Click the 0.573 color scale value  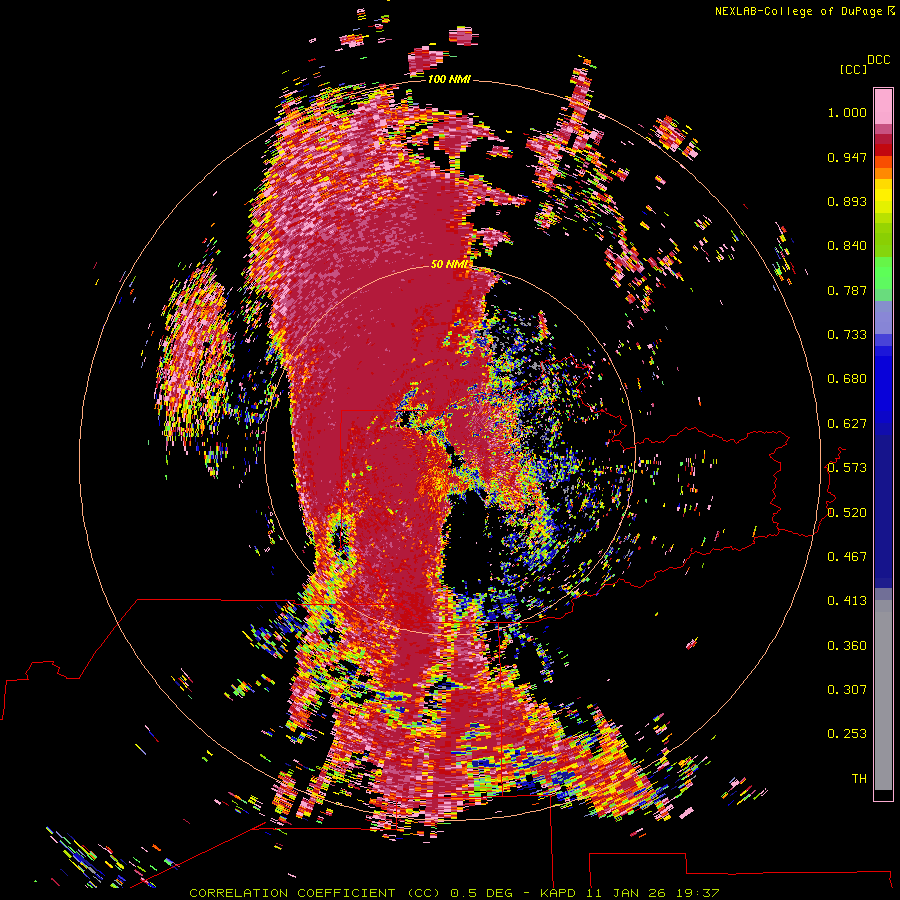coord(847,468)
